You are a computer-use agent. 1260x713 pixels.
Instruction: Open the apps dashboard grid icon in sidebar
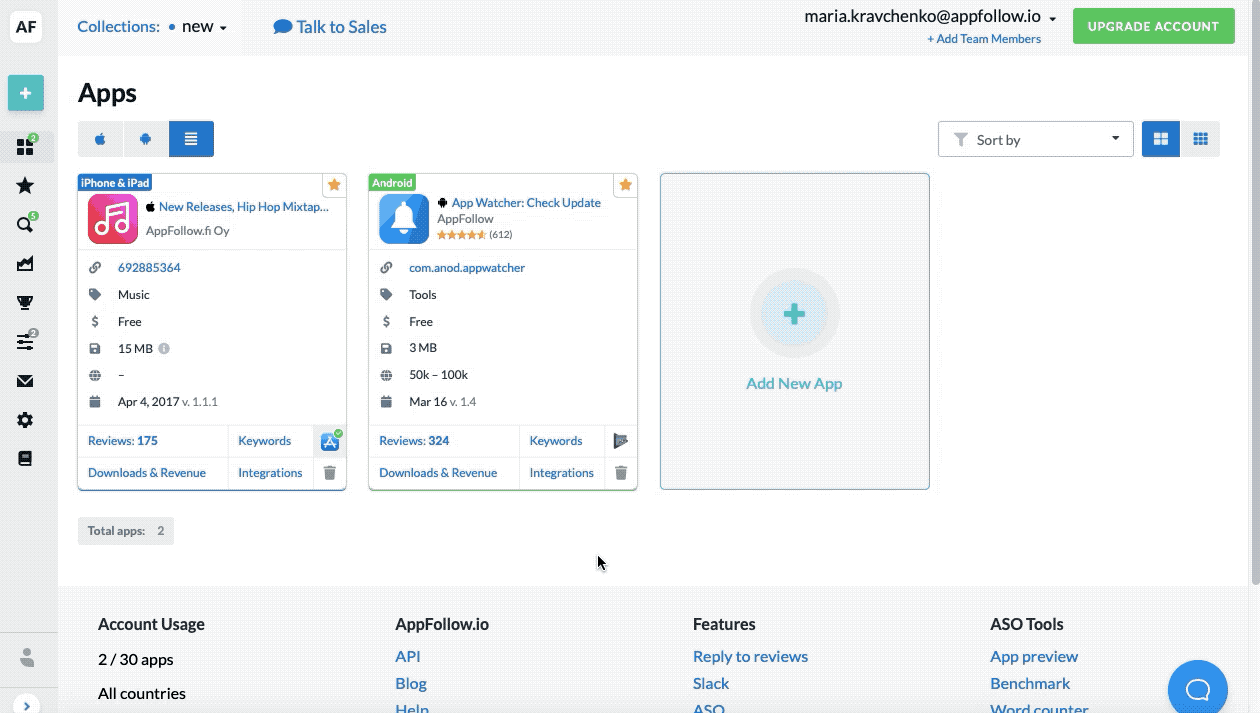[x=26, y=148]
